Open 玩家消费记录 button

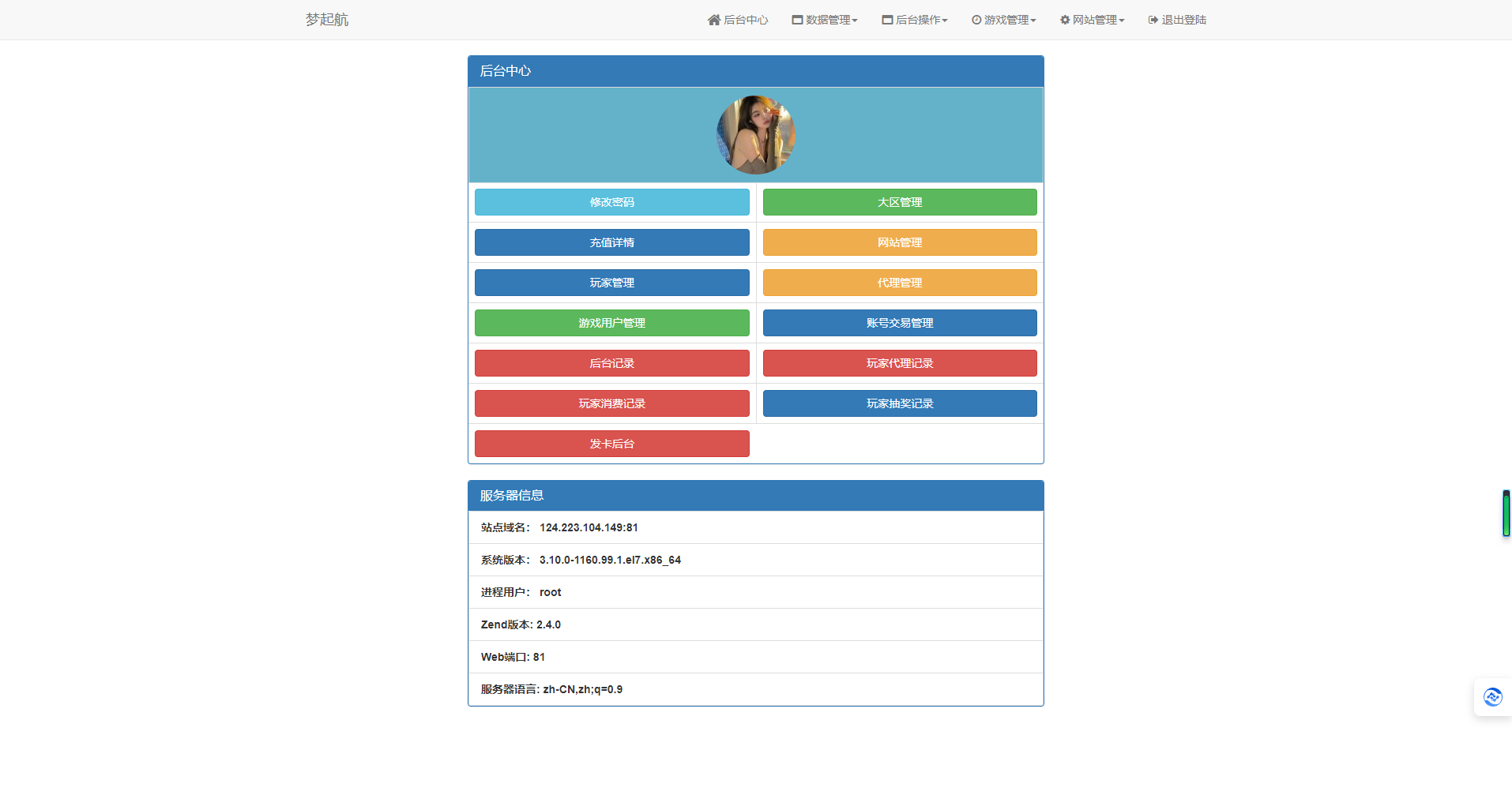[612, 403]
